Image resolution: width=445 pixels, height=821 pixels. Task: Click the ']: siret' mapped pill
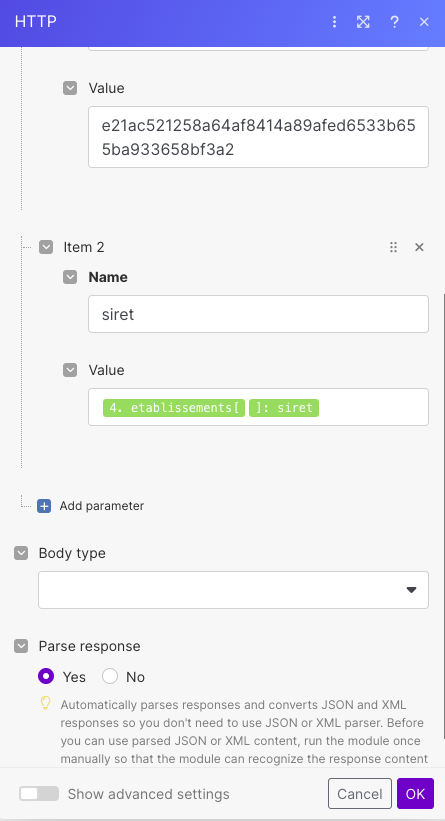pos(284,407)
